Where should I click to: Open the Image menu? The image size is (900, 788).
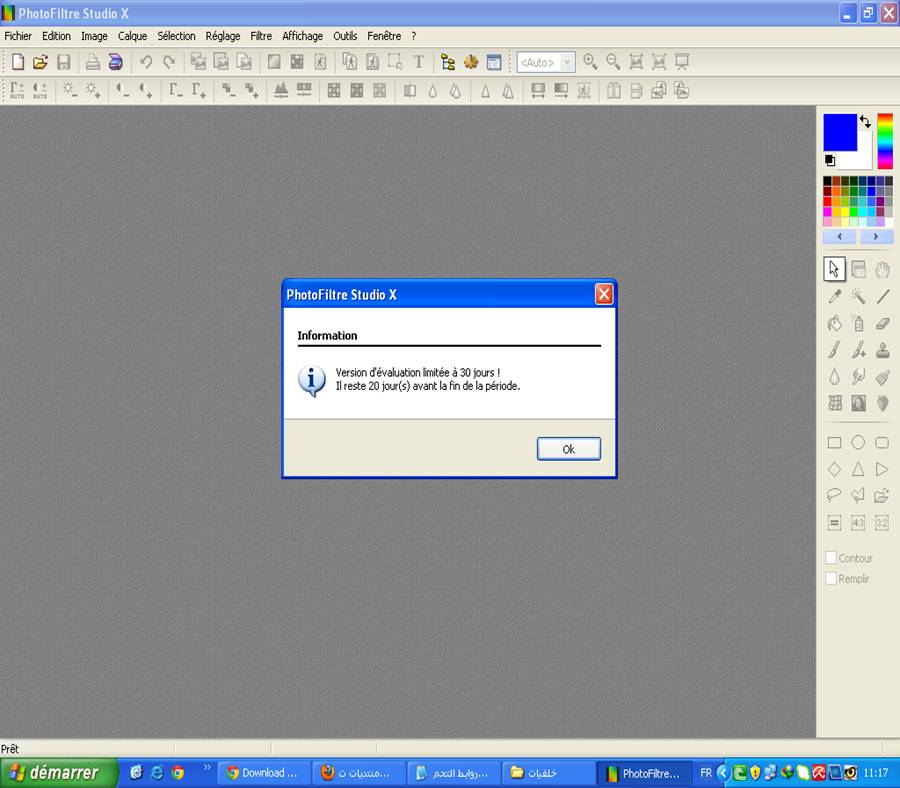point(94,36)
